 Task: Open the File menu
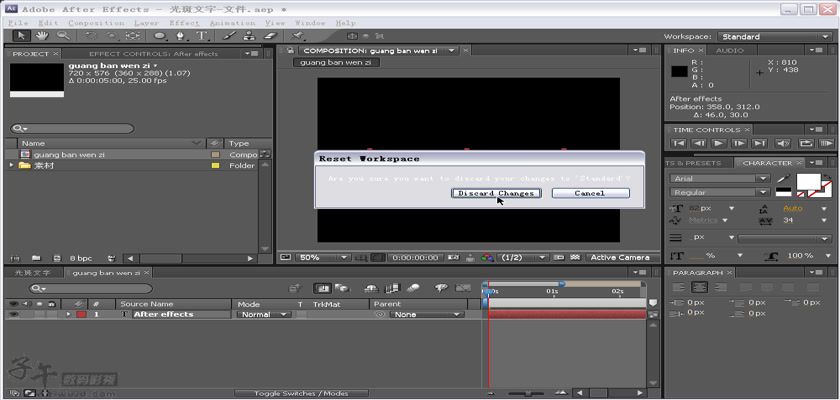[x=18, y=23]
